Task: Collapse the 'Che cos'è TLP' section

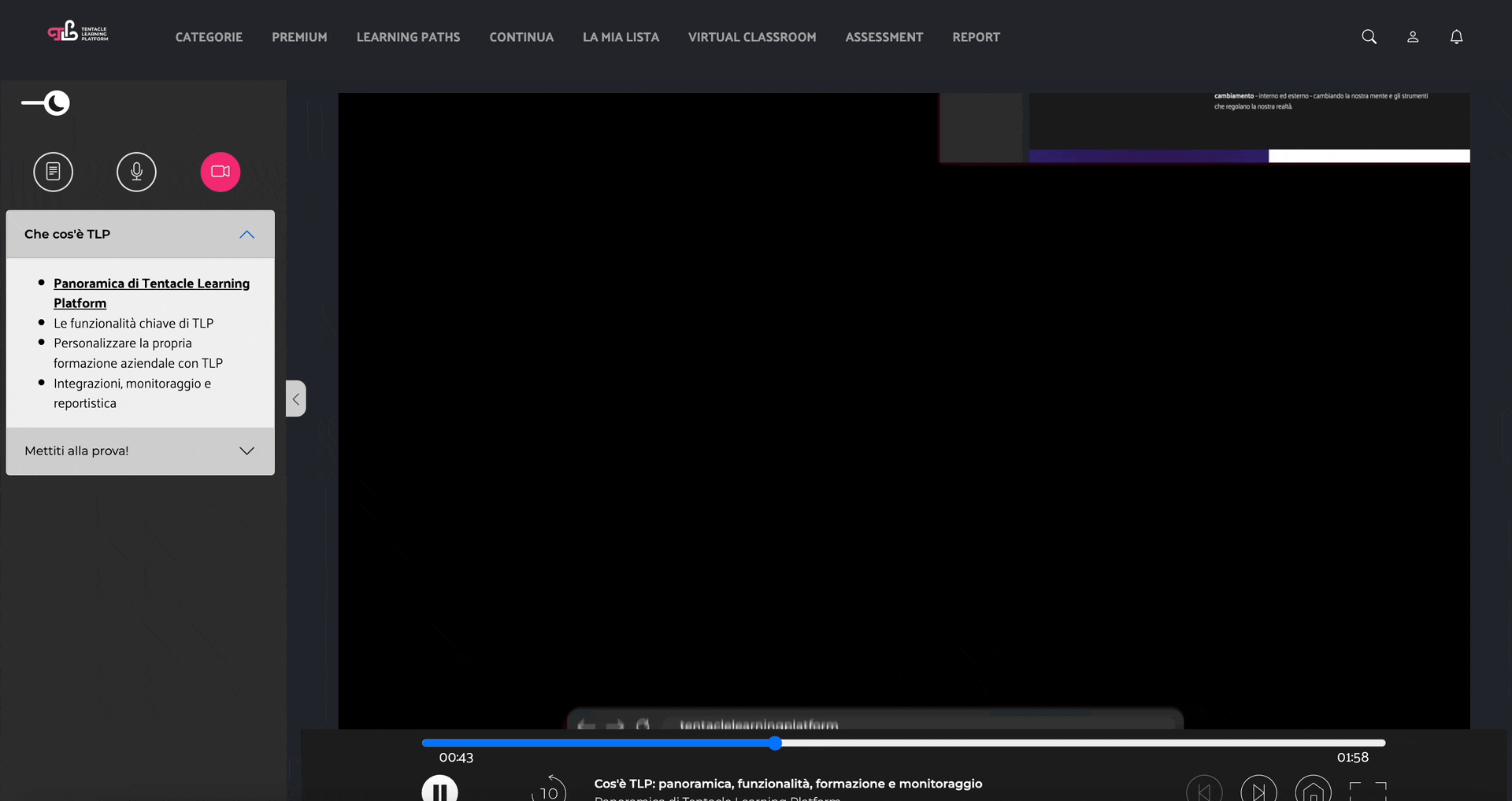Action: [246, 234]
